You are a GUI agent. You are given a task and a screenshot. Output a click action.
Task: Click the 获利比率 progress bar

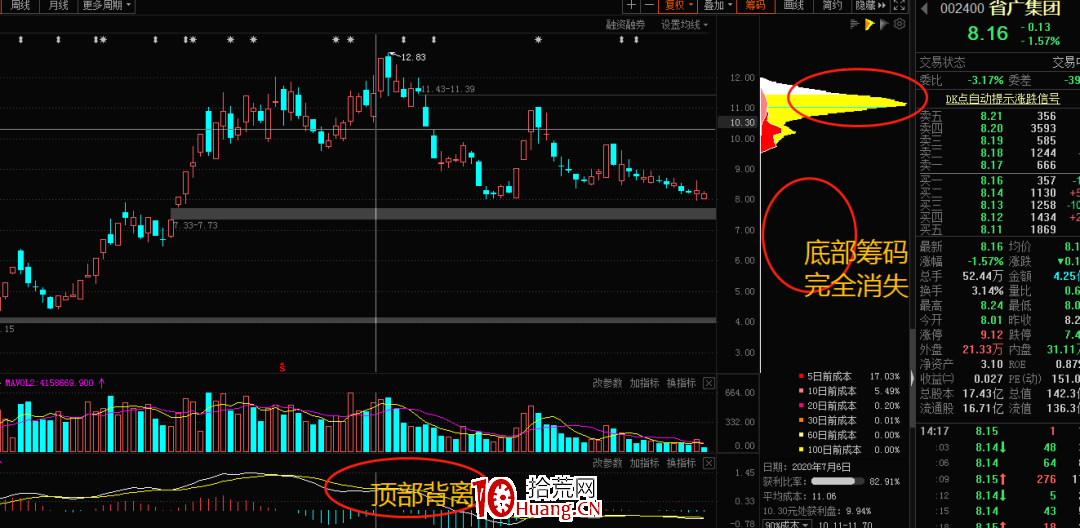click(x=838, y=481)
